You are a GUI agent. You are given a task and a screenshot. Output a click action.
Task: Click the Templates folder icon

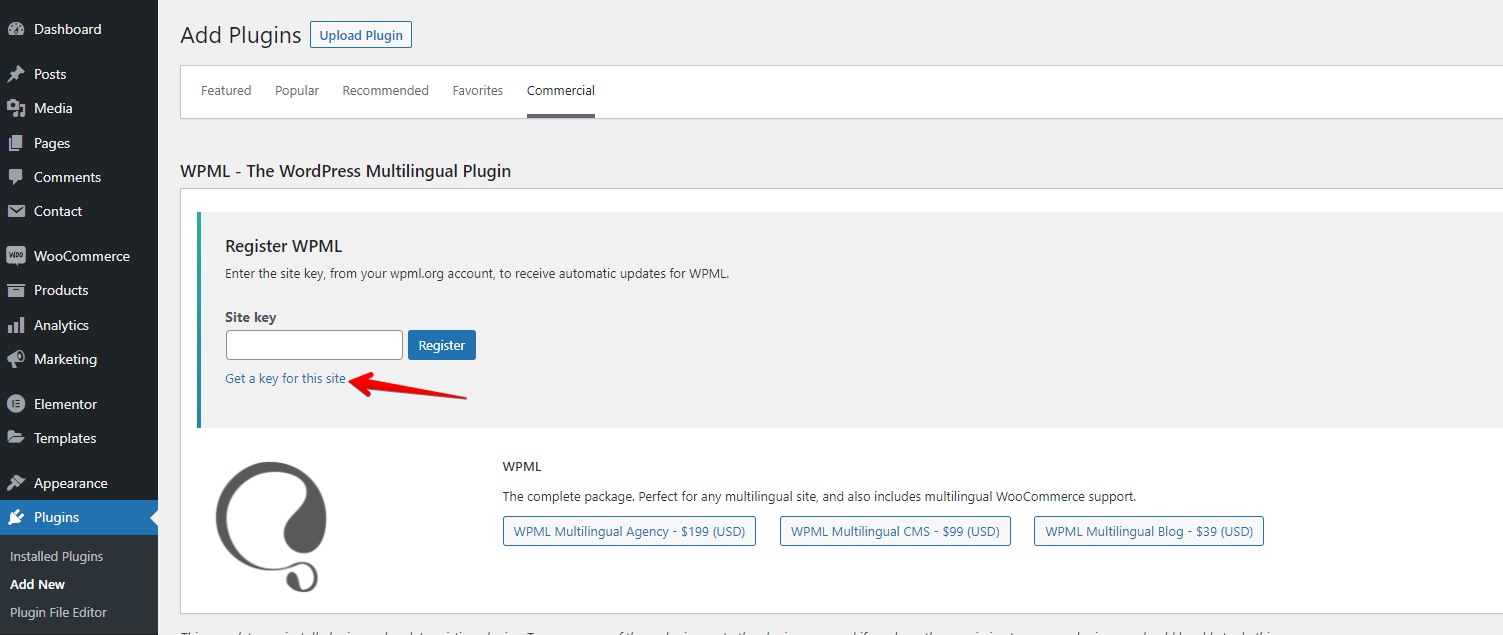pos(16,438)
